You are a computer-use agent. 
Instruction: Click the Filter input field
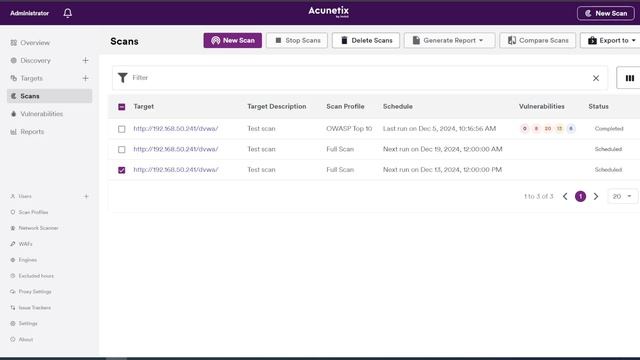(x=359, y=78)
